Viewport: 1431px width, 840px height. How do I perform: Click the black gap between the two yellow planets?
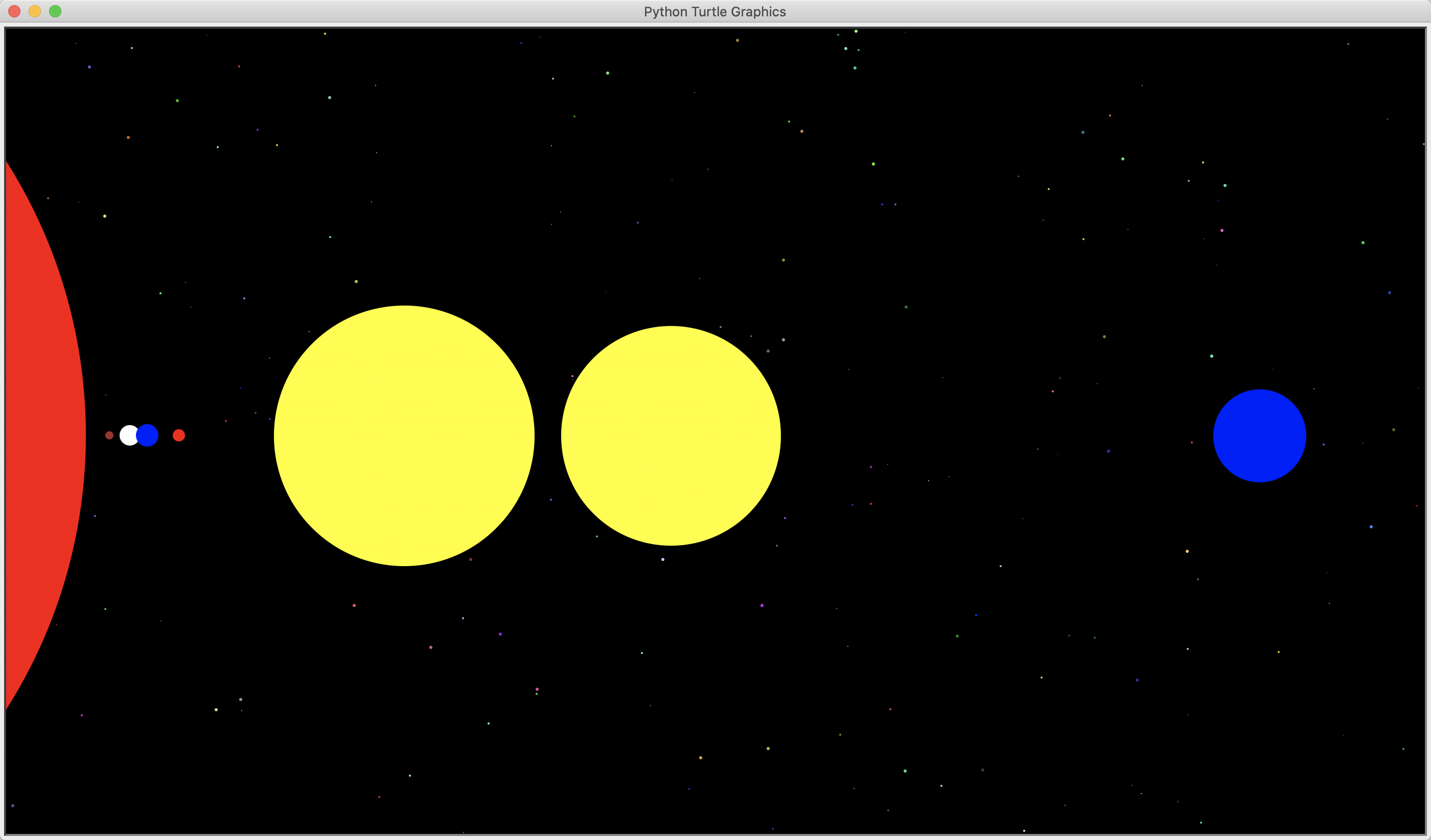(x=547, y=435)
